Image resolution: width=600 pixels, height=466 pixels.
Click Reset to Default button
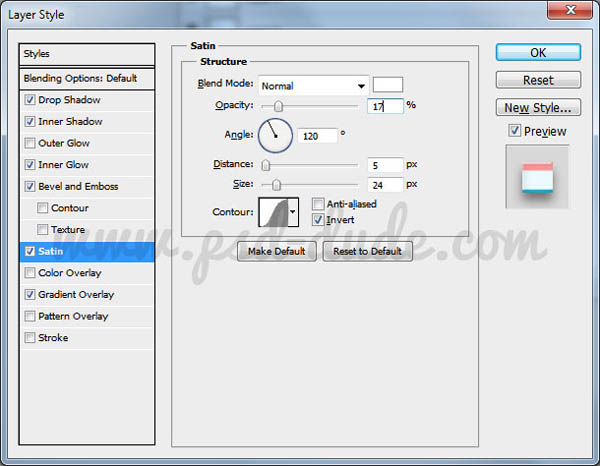(367, 251)
